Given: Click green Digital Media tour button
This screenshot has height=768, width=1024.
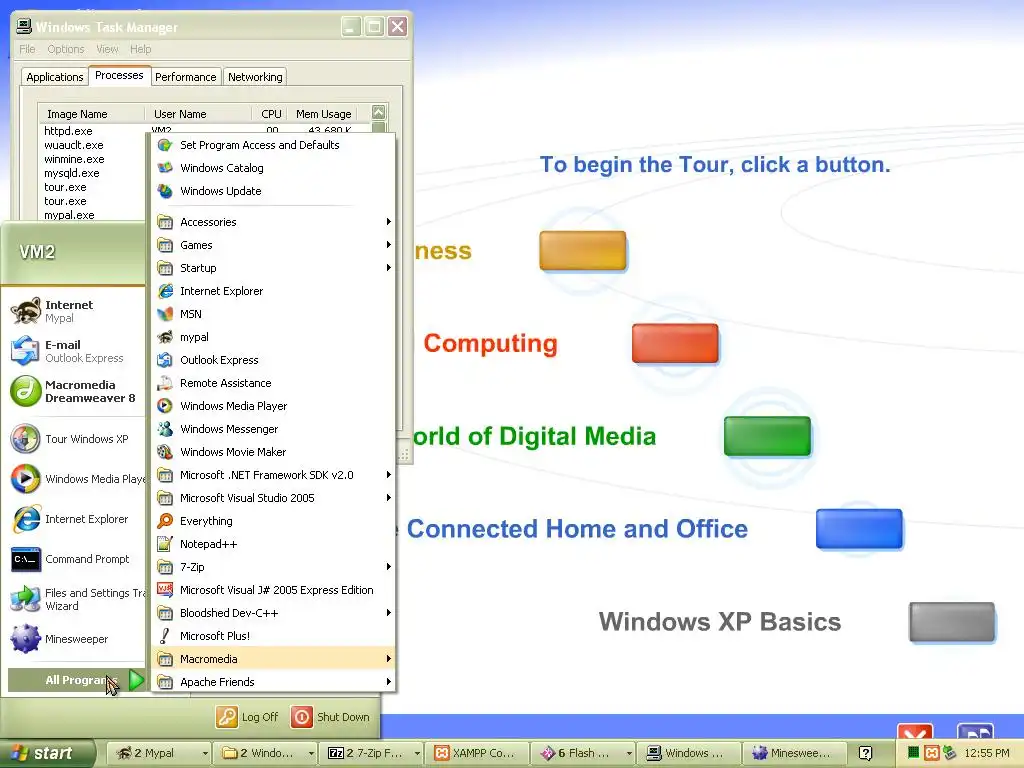Looking at the screenshot, I should 767,436.
